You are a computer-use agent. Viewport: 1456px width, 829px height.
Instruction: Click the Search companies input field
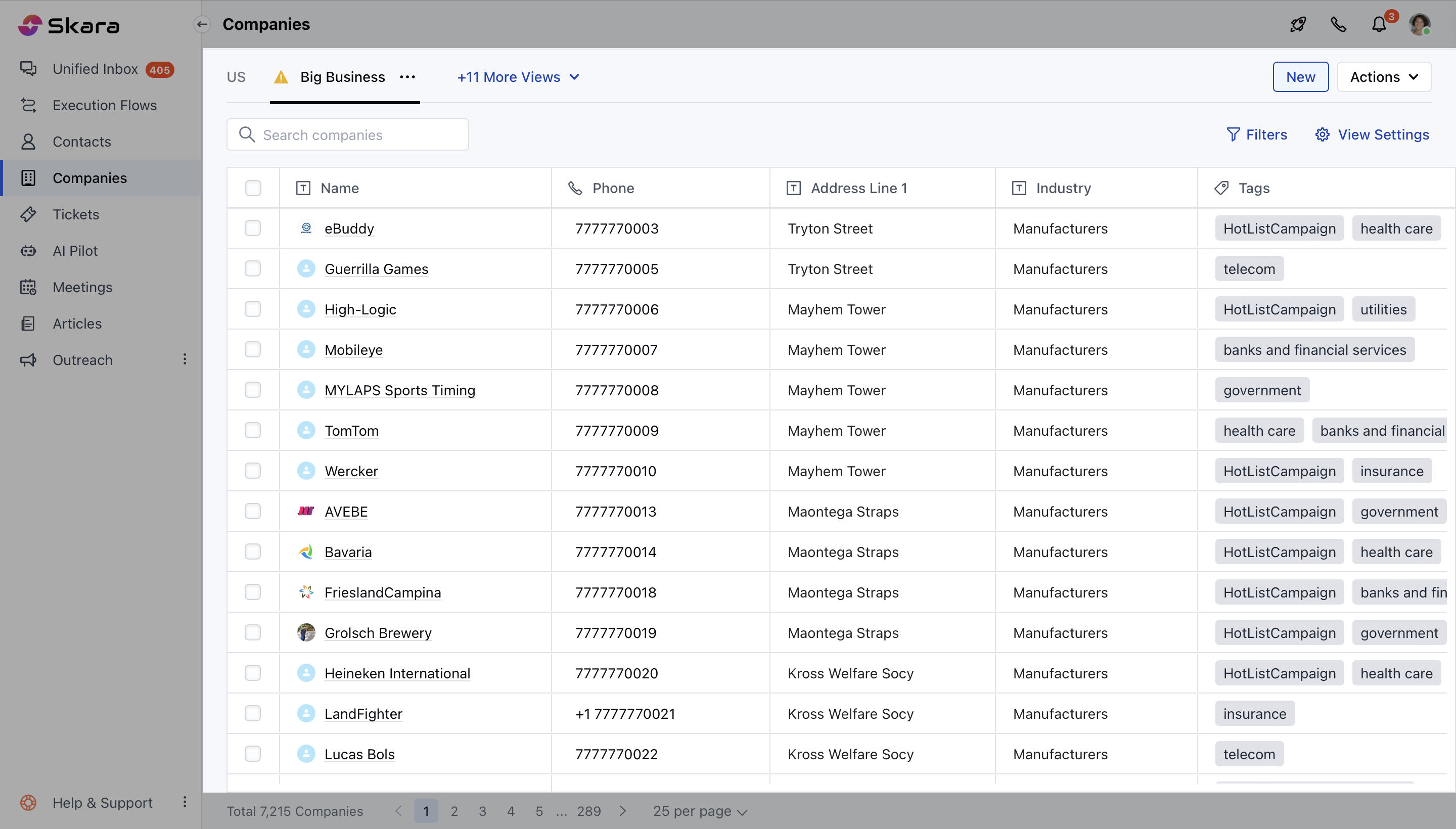coord(347,134)
